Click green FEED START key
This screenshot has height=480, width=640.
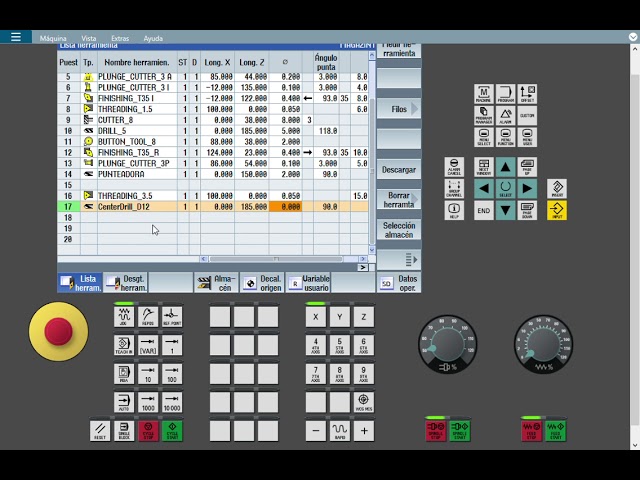point(556,431)
